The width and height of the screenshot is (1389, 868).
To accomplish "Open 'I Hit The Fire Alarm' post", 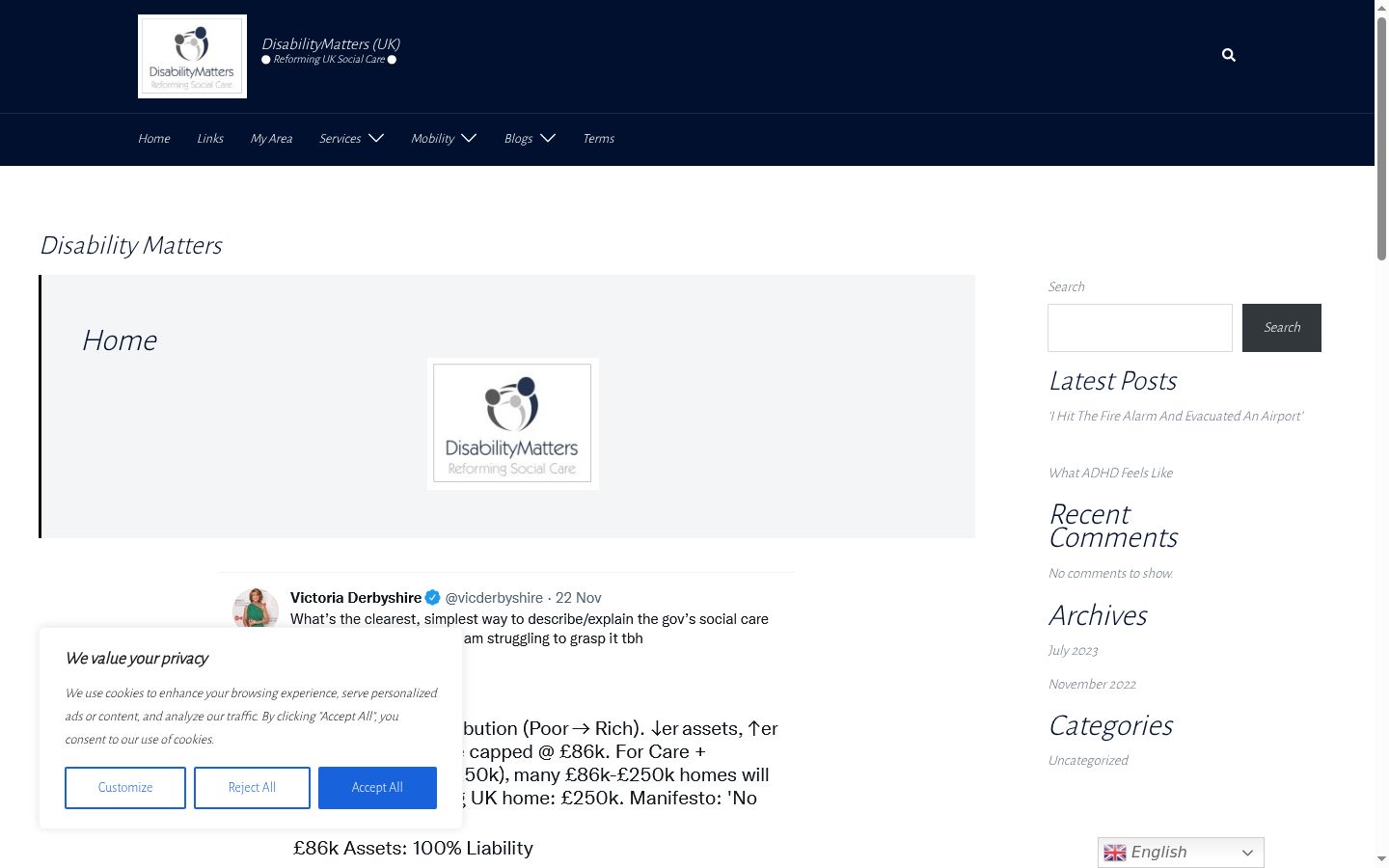I will pos(1176,417).
